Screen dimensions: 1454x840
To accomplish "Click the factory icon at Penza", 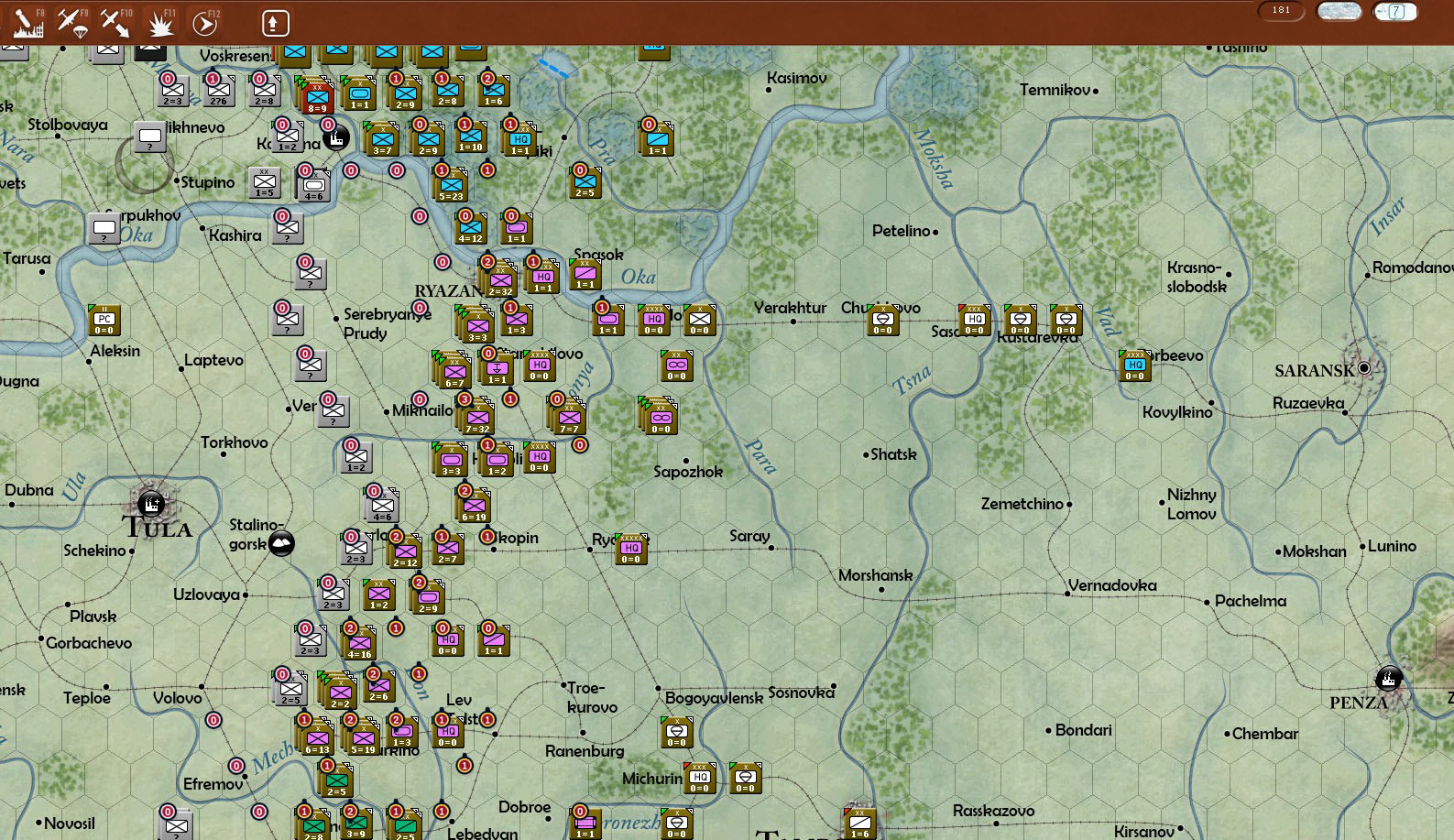I will pos(1388,679).
